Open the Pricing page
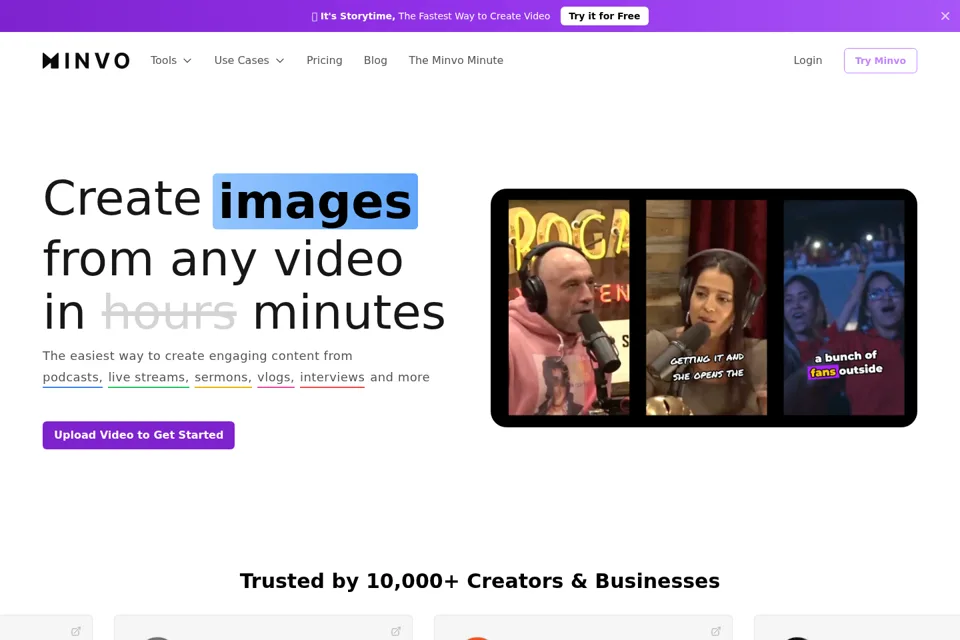 [324, 61]
